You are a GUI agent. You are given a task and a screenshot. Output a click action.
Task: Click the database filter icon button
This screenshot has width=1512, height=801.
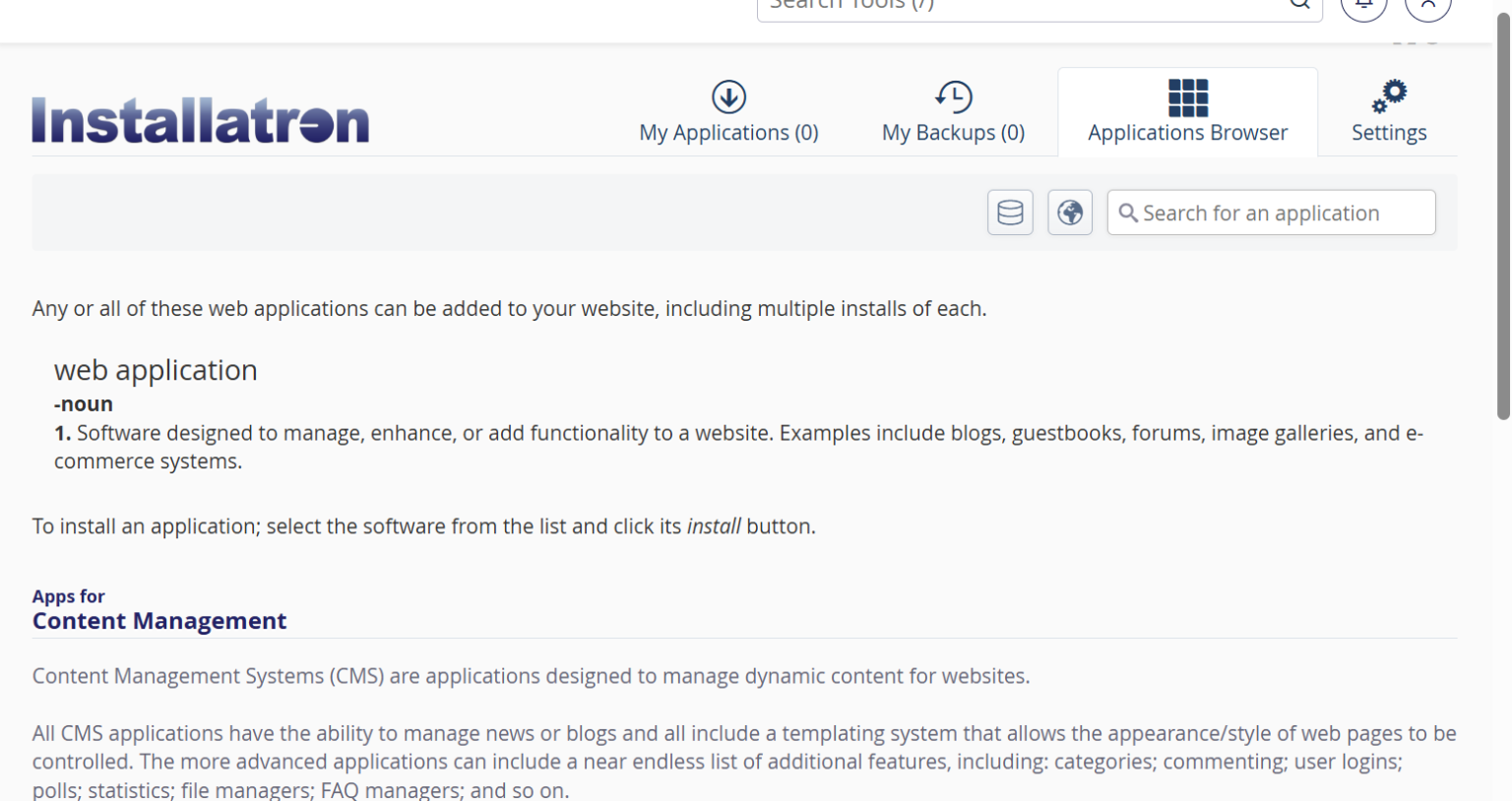(x=1010, y=213)
